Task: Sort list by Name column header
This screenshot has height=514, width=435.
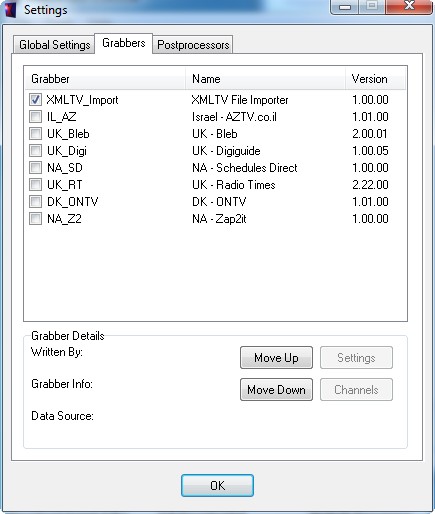Action: click(x=265, y=79)
